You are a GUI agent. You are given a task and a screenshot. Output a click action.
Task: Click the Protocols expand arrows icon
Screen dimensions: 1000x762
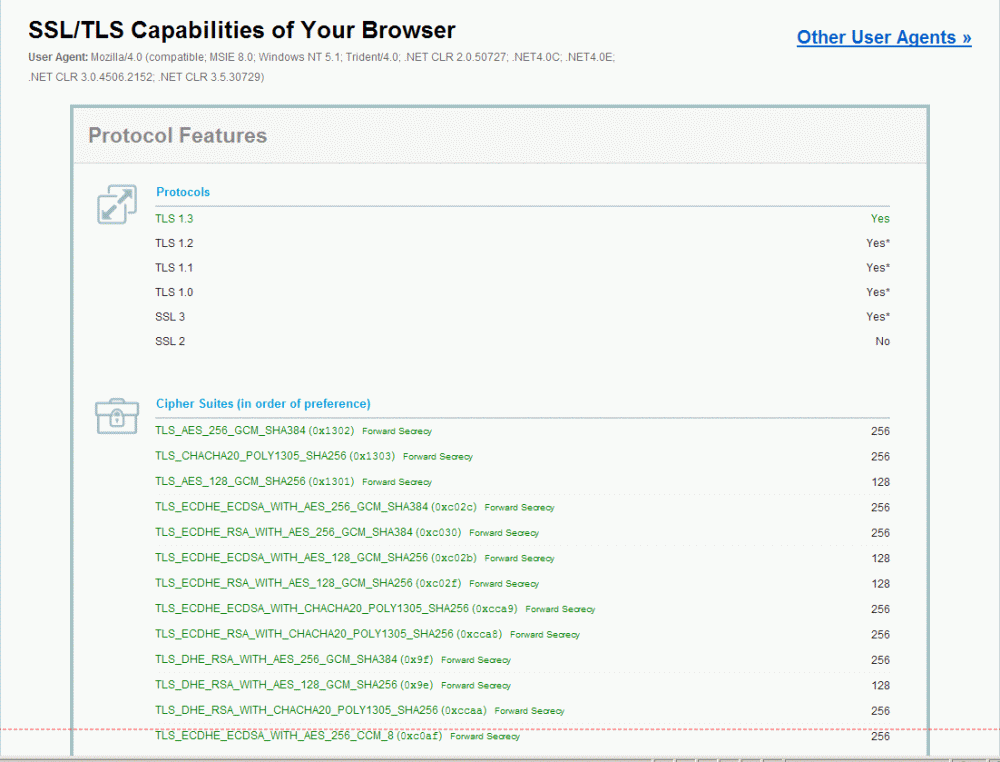(x=117, y=204)
